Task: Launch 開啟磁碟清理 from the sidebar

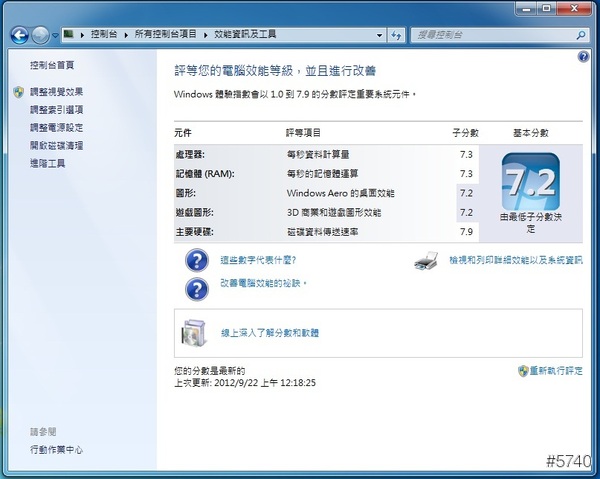Action: point(56,145)
